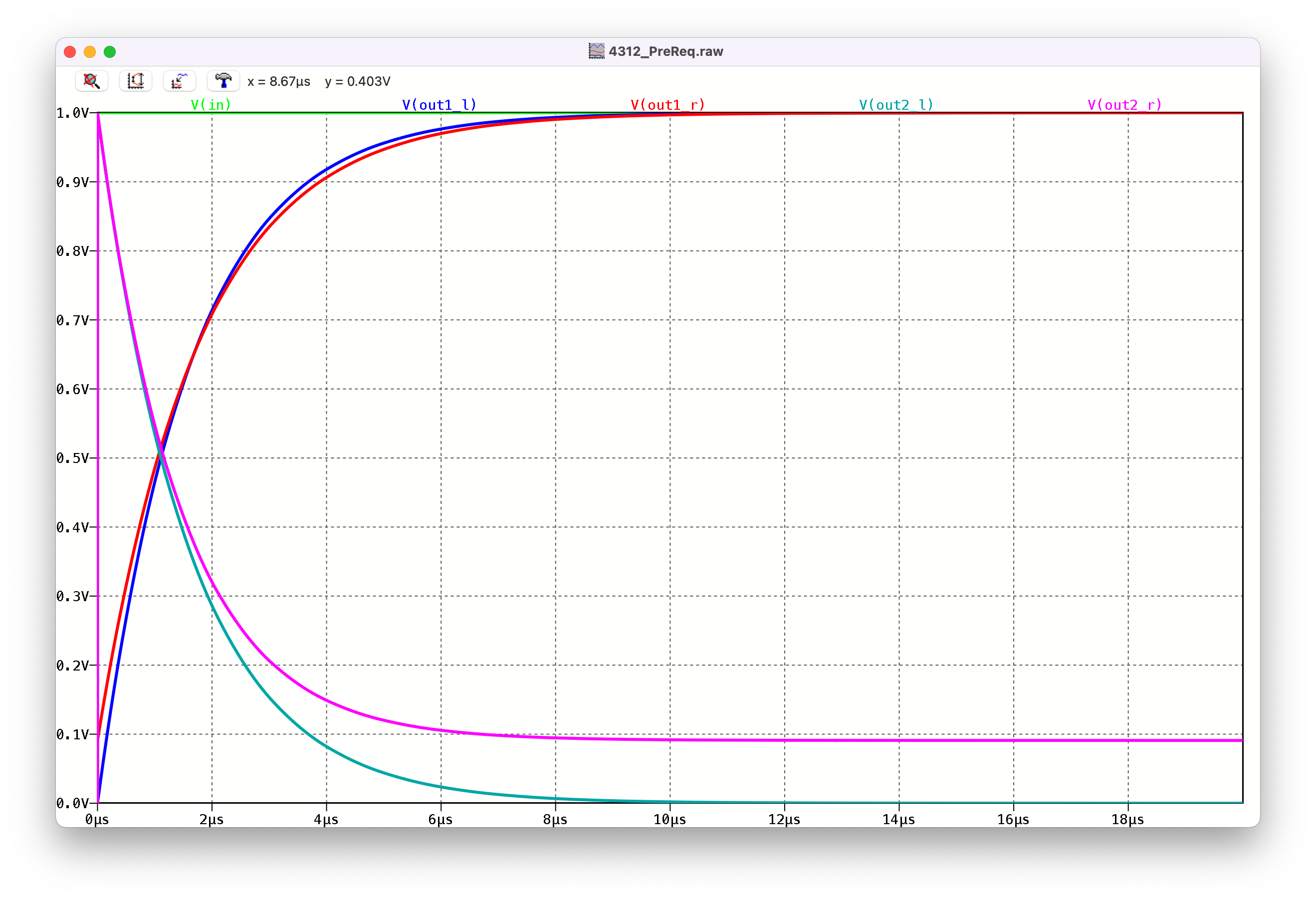
Task: Open the Control Panel hammer icon
Action: coord(223,81)
